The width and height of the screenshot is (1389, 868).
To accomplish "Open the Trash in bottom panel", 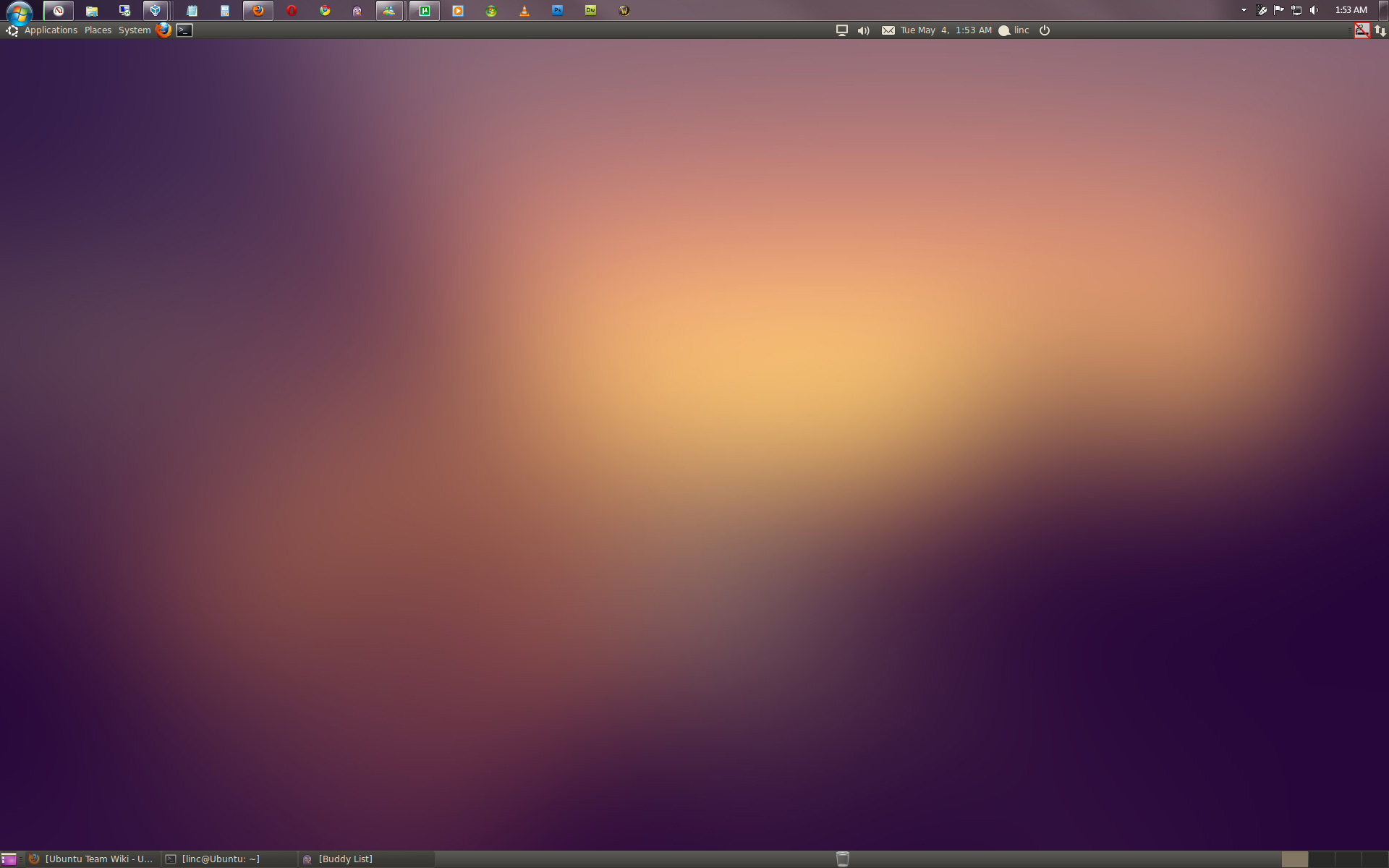I will pos(842,859).
